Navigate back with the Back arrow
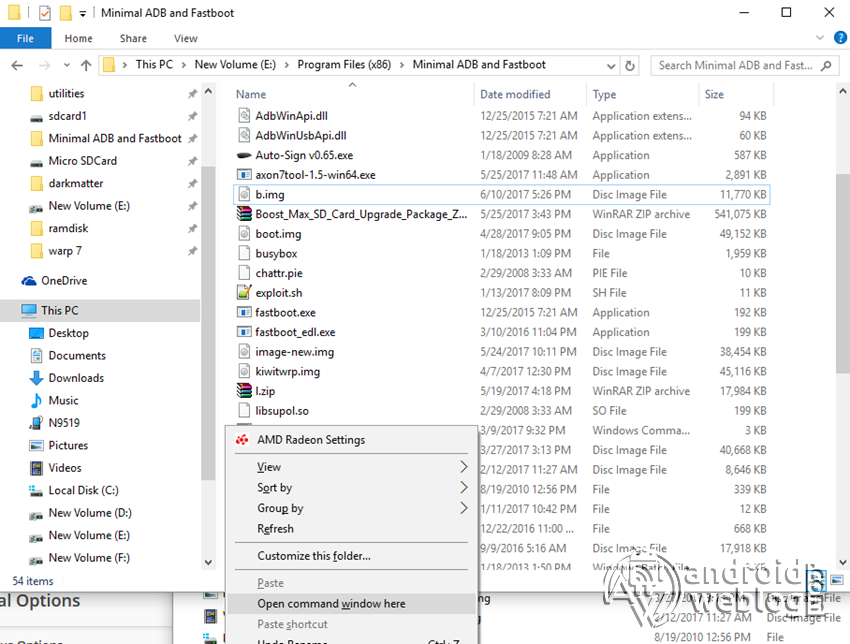This screenshot has width=850, height=644. coord(17,65)
